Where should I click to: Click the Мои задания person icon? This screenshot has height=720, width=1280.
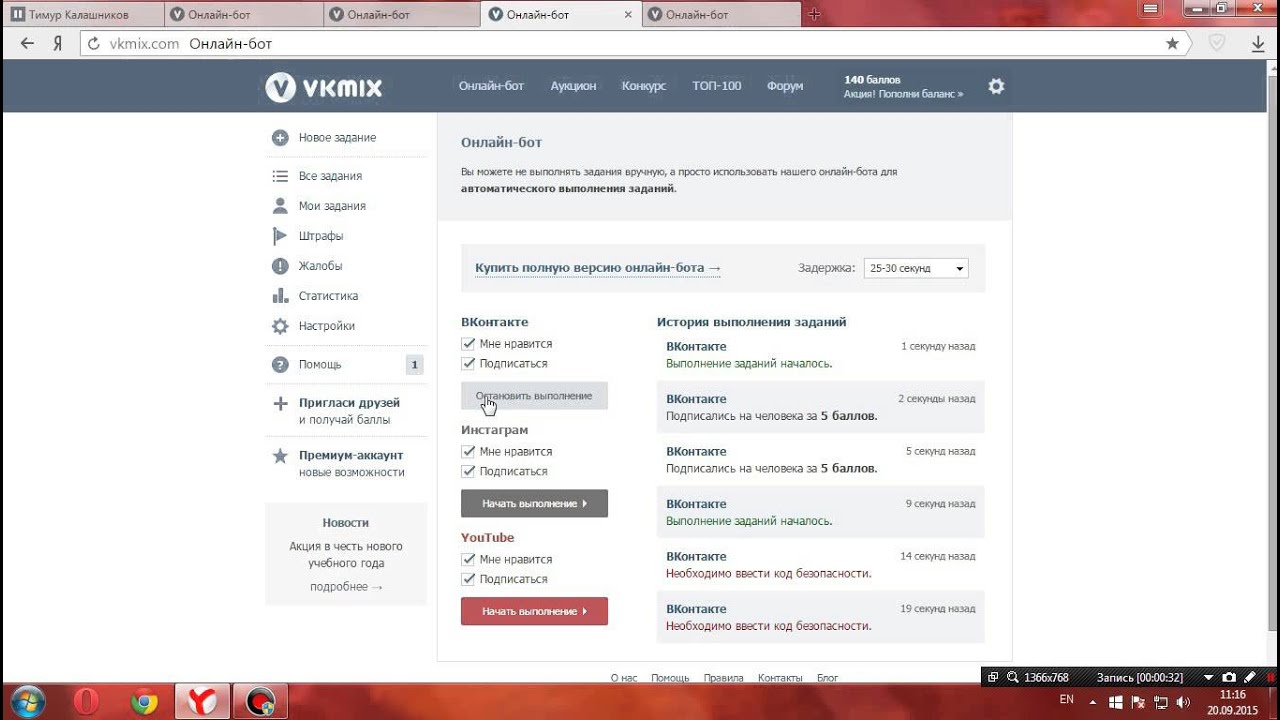(280, 206)
